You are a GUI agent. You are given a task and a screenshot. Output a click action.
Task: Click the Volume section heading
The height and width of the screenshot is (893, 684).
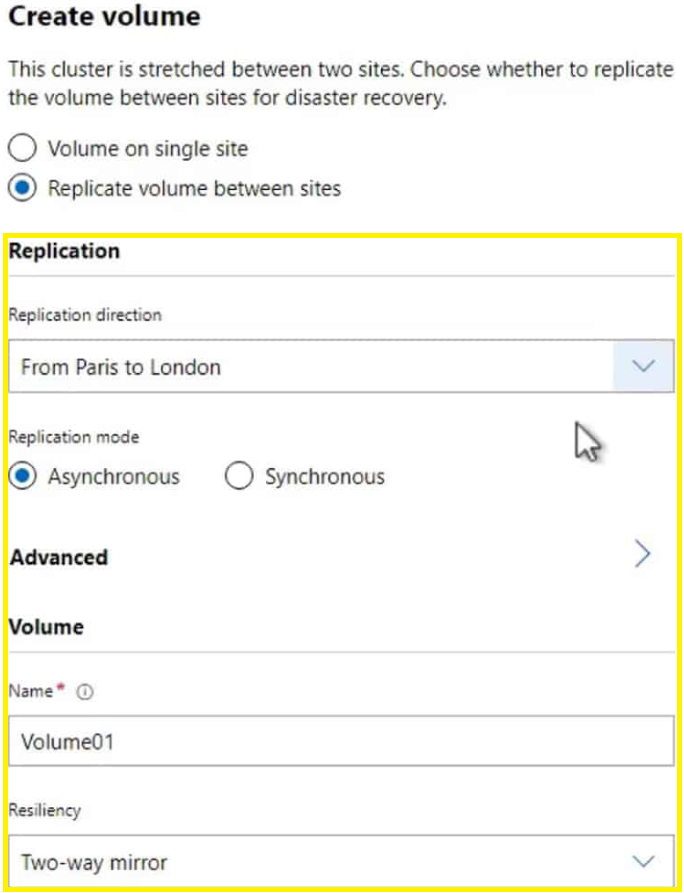pos(47,627)
